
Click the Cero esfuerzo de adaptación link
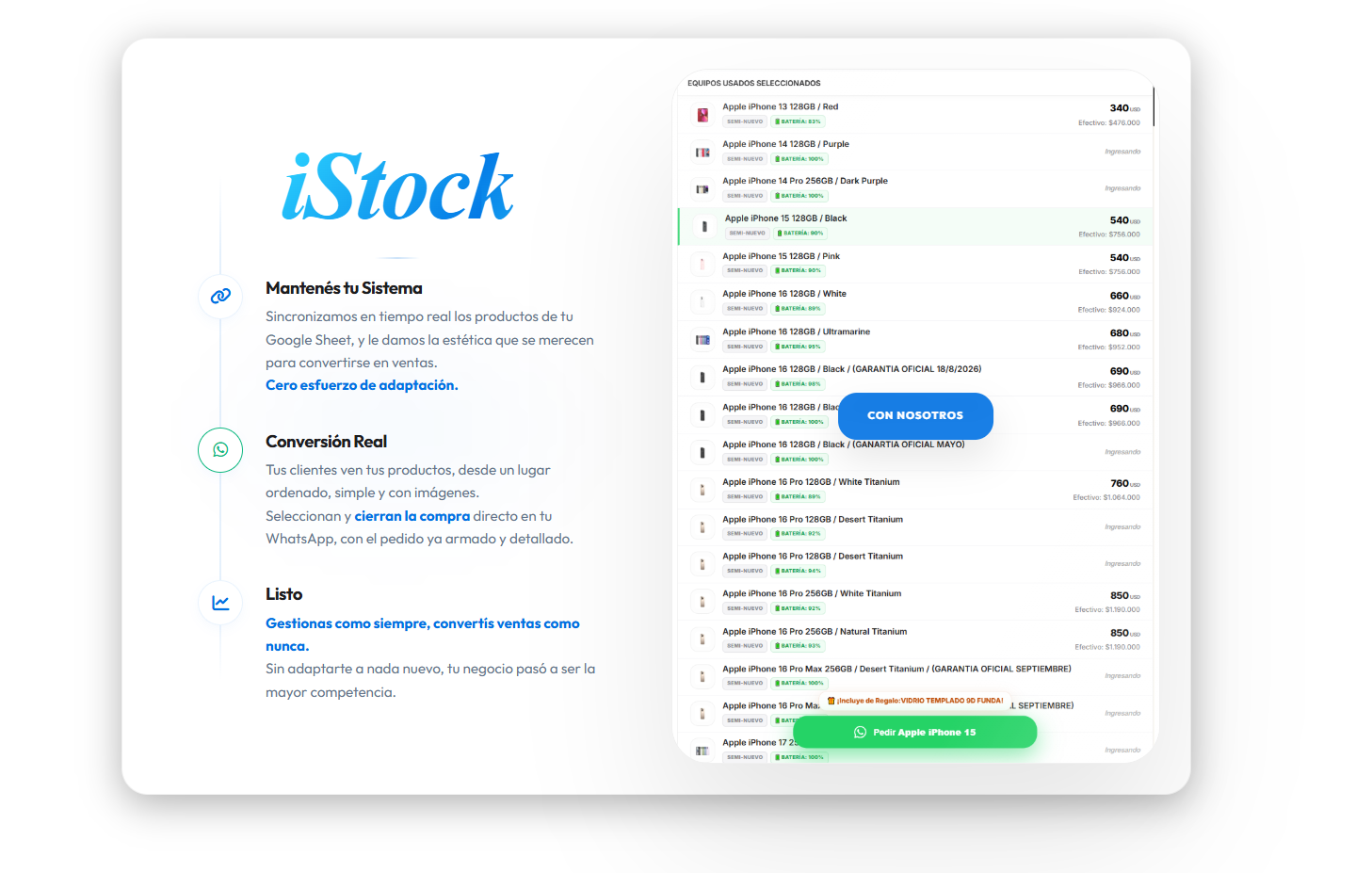[x=362, y=385]
